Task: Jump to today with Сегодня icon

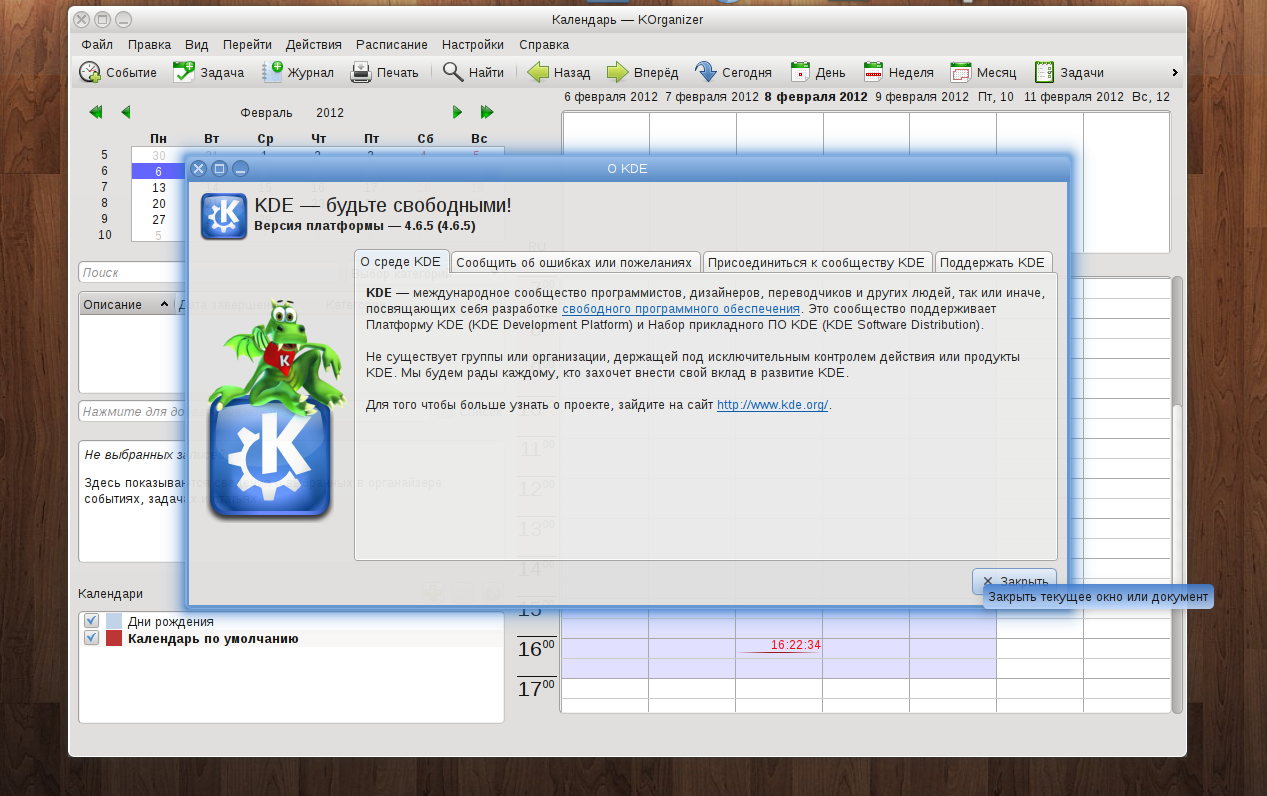Action: click(706, 72)
